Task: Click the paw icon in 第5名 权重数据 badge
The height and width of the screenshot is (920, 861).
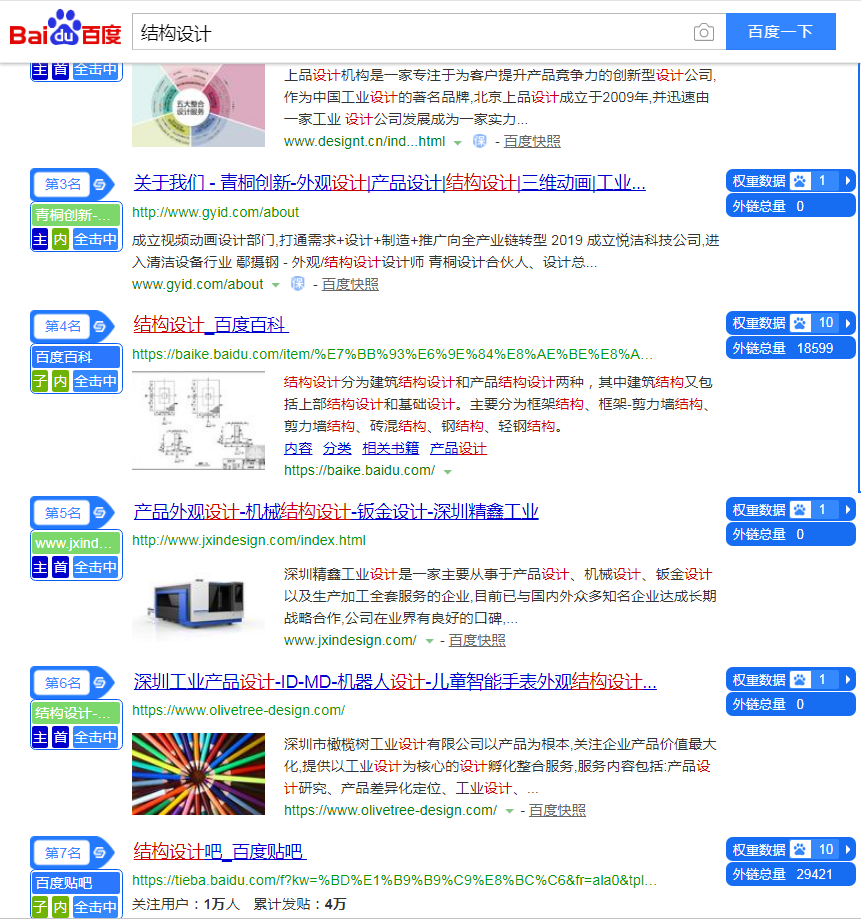Action: (800, 510)
